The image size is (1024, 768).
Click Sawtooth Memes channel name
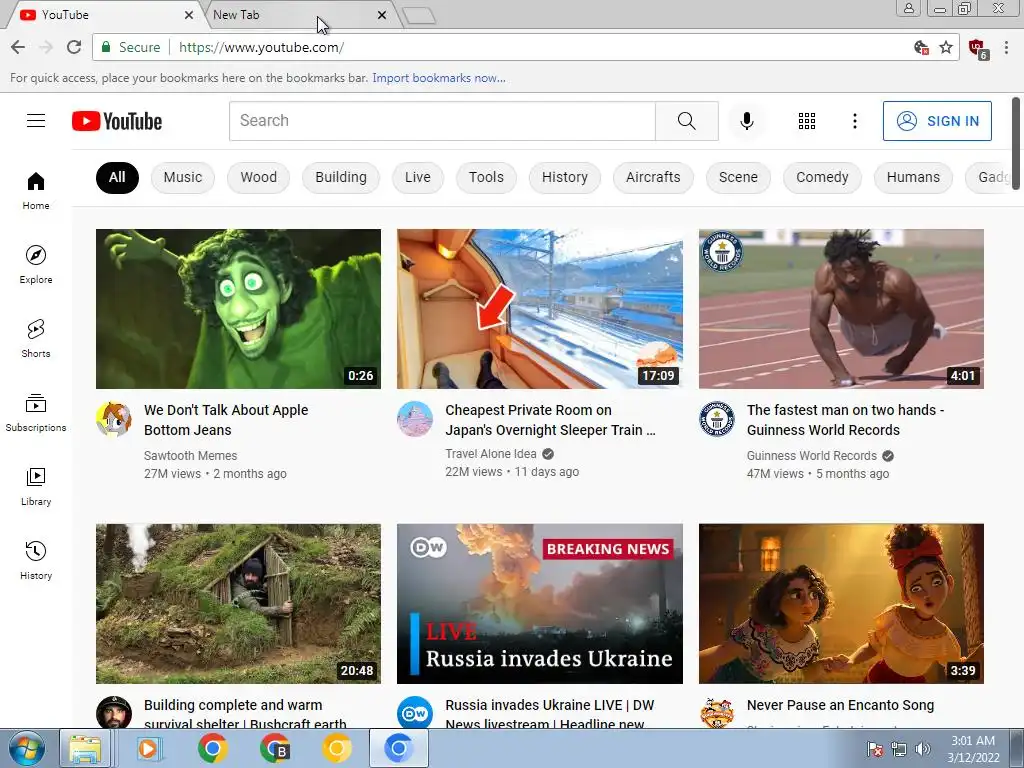pyautogui.click(x=191, y=456)
